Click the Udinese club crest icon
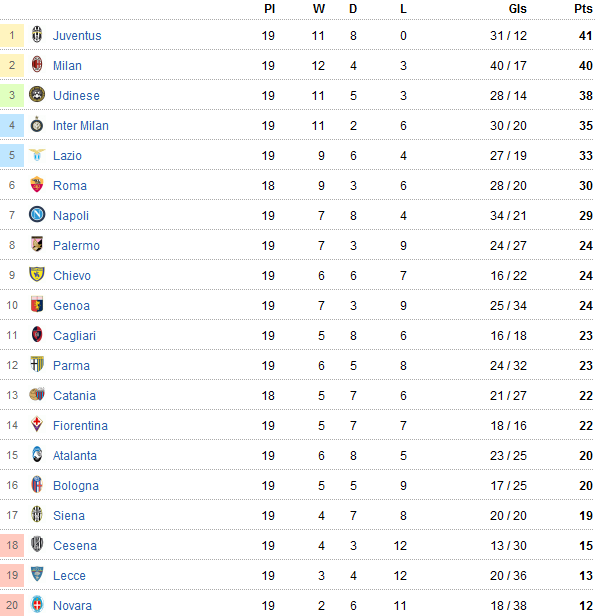602x616 pixels. pos(37,96)
